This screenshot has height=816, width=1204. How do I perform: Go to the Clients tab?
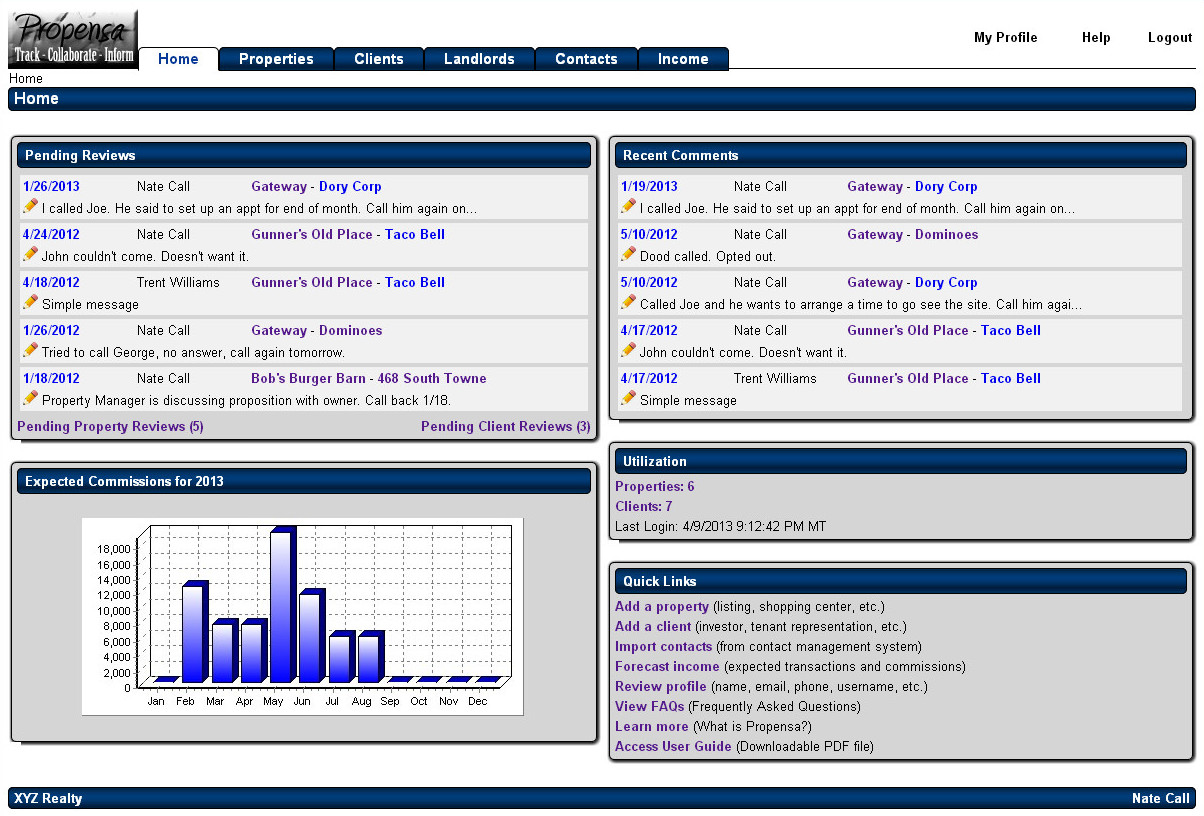[379, 59]
